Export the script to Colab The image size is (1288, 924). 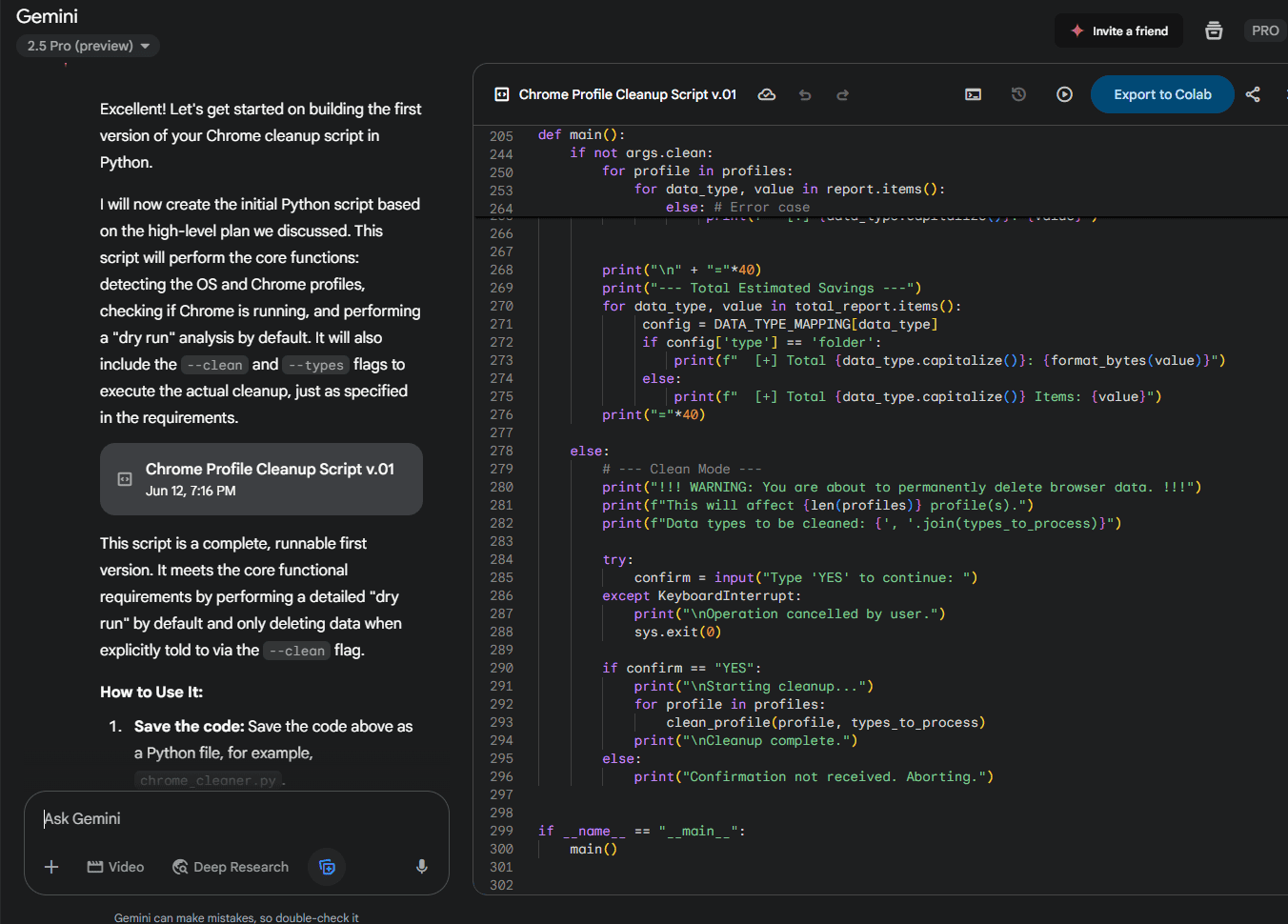pos(1162,94)
